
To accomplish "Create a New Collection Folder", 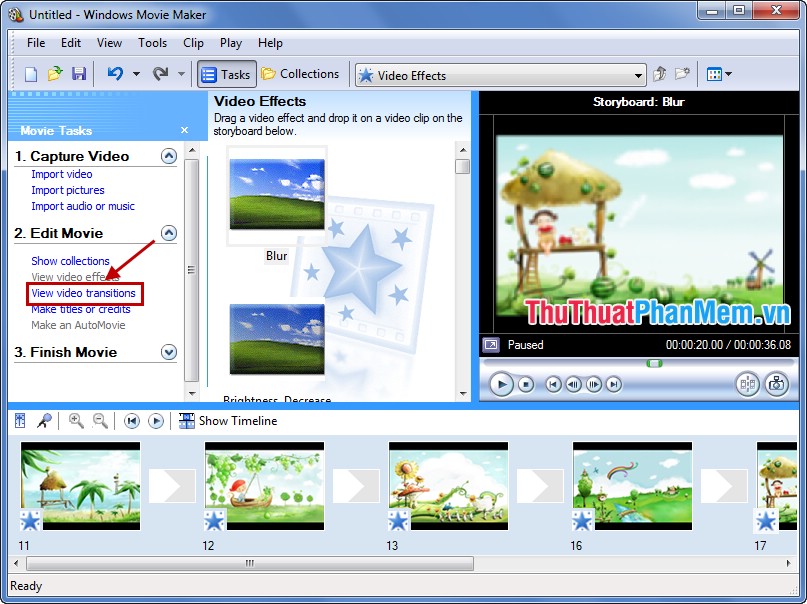I will coord(683,73).
